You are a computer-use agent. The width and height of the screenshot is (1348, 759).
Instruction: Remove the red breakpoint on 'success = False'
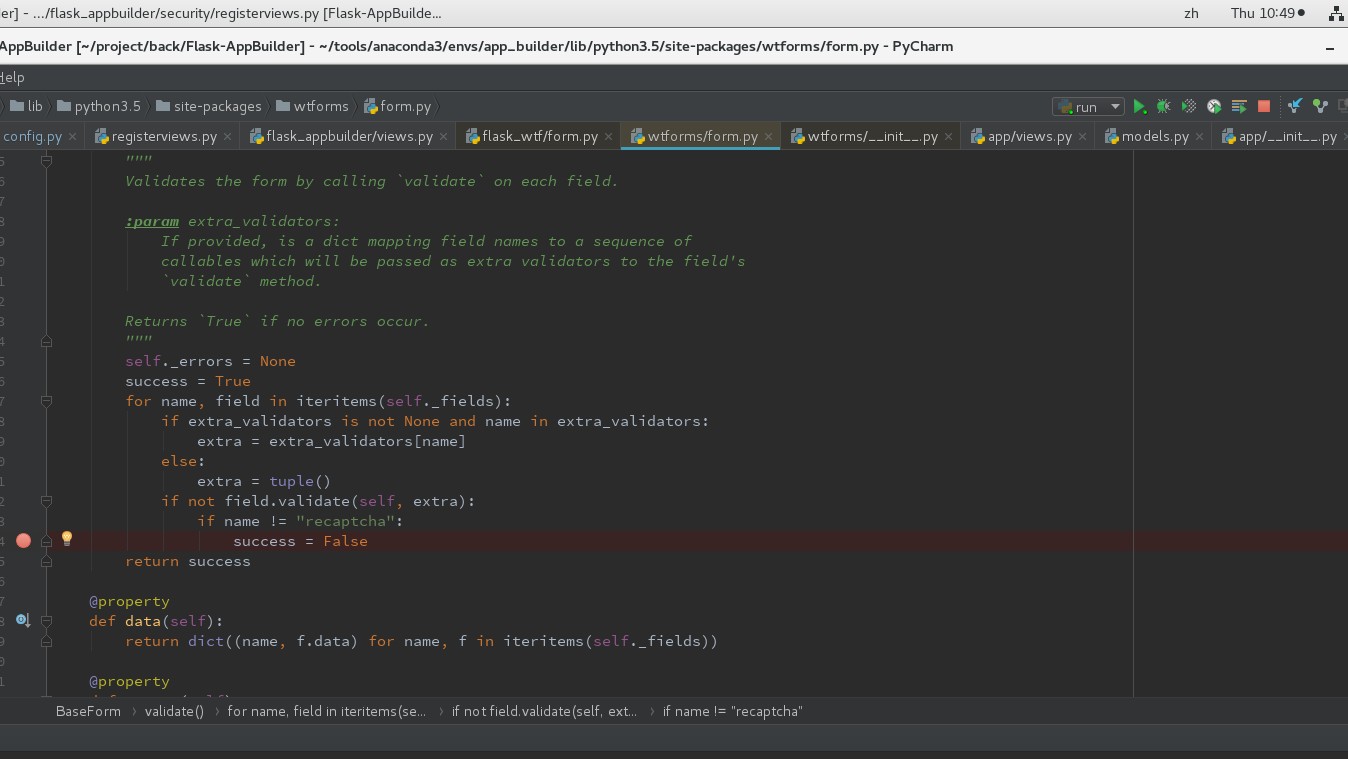click(x=23, y=541)
